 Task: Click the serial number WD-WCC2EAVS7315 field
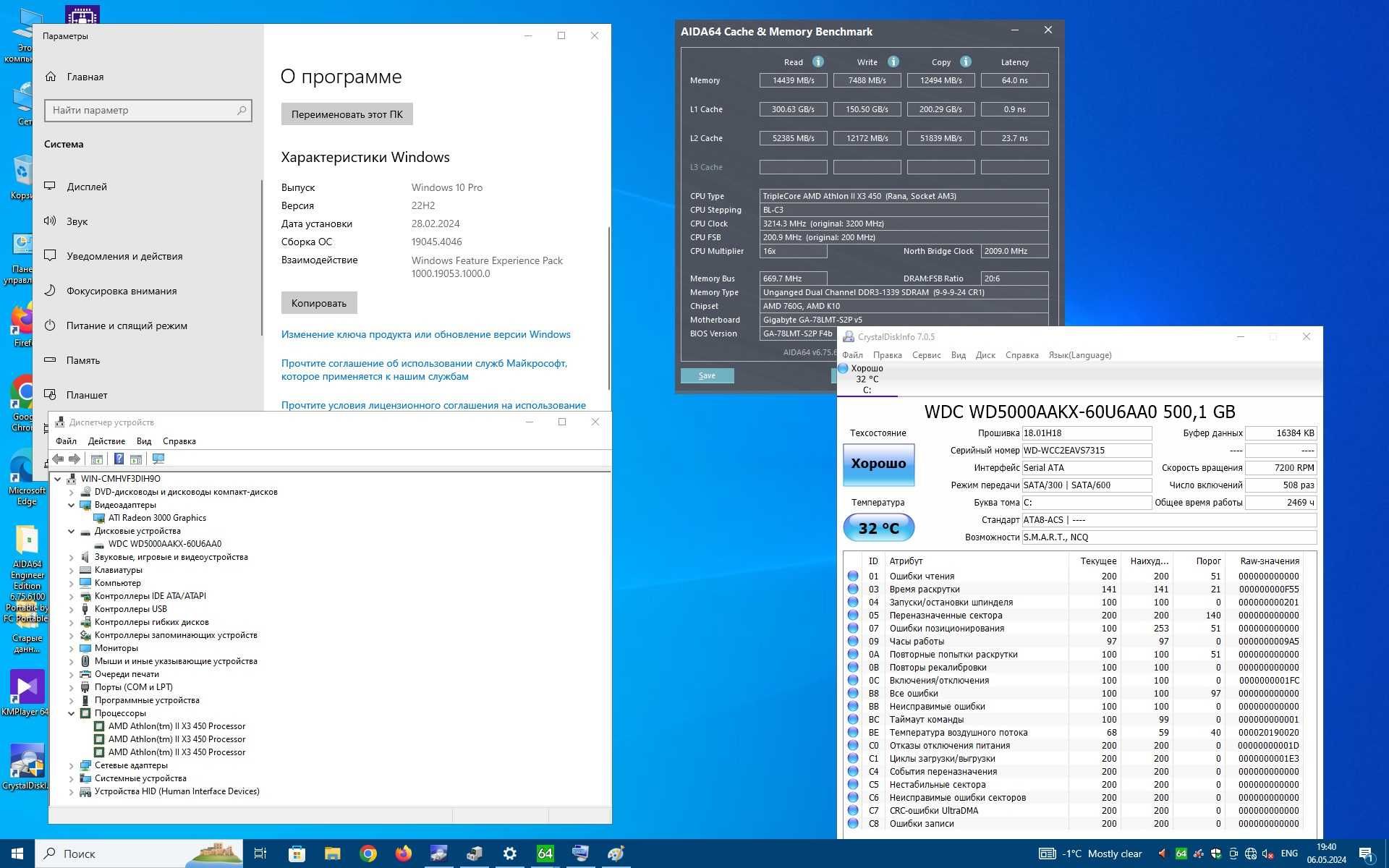click(1086, 451)
